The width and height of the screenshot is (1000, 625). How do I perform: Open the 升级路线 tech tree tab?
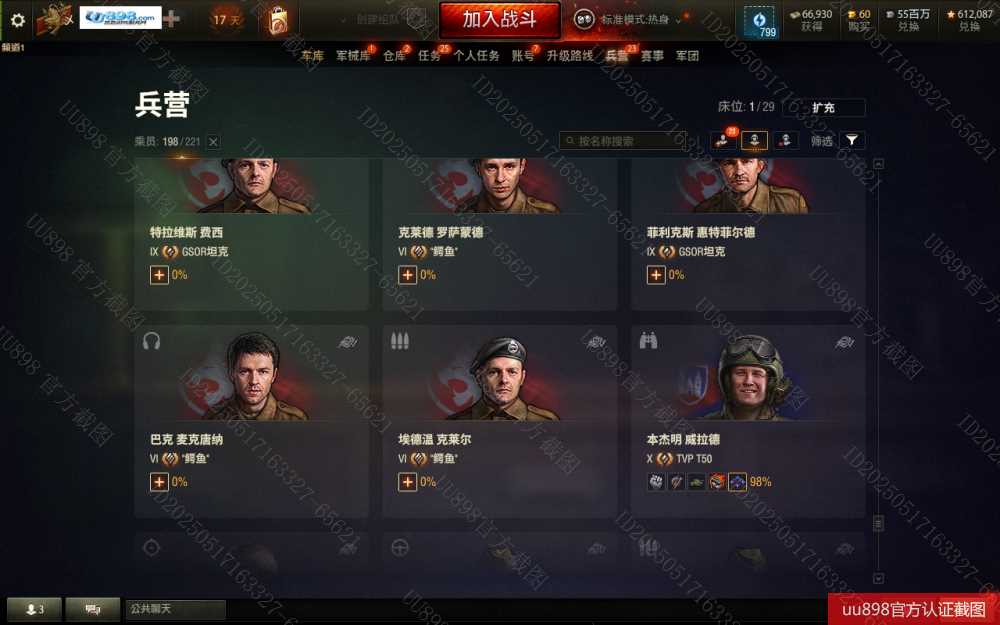pos(570,56)
